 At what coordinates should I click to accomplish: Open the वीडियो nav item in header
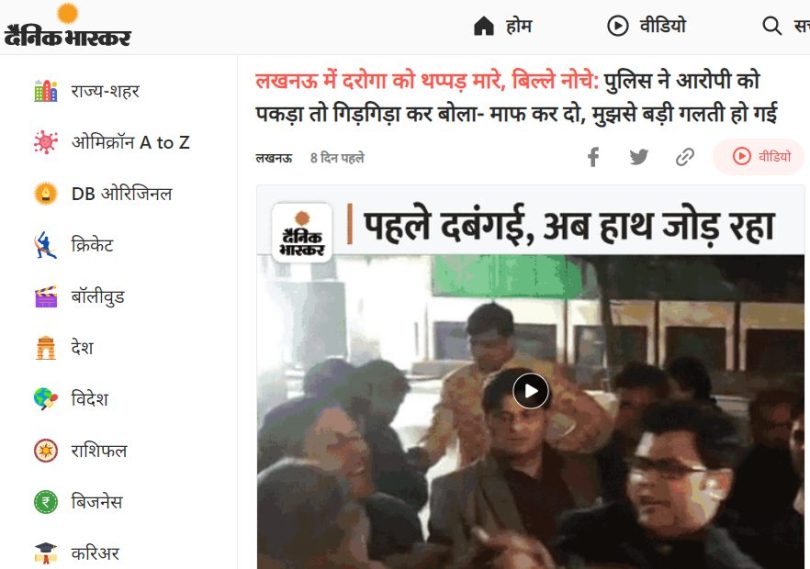coord(647,25)
